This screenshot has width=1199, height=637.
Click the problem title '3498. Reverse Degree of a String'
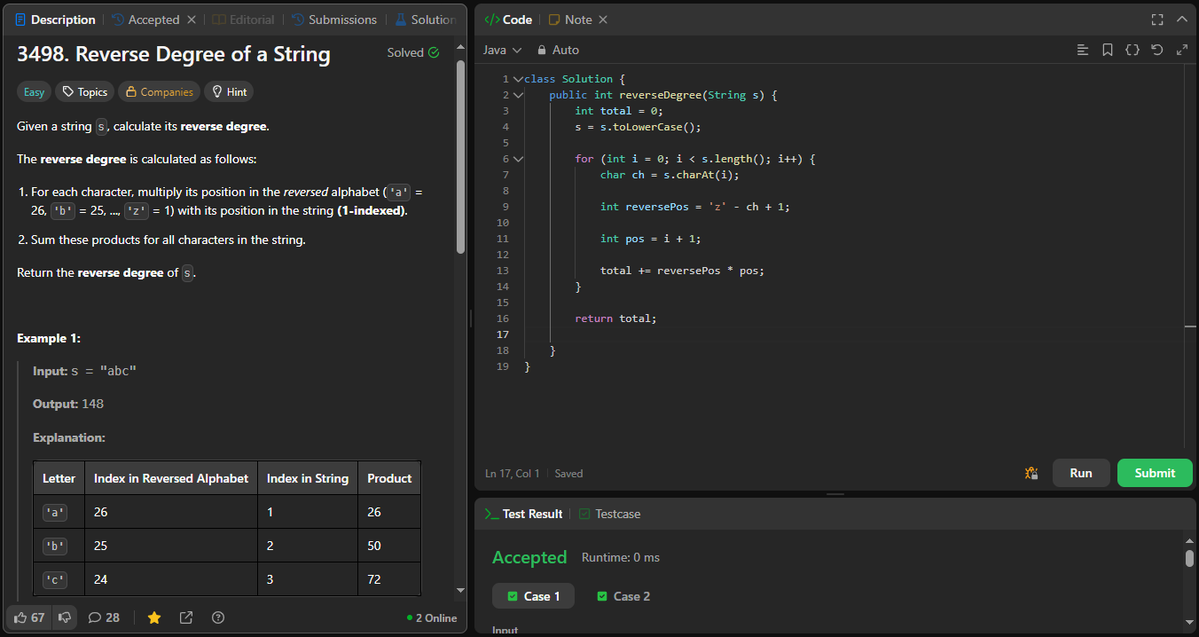click(174, 54)
